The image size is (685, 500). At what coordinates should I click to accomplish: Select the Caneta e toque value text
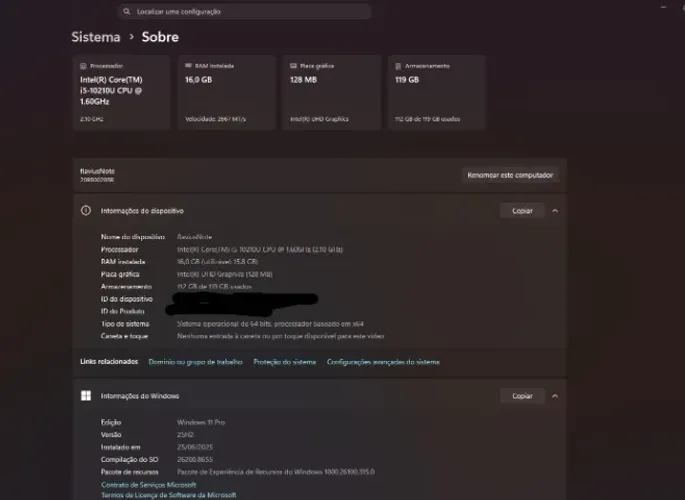(280, 336)
